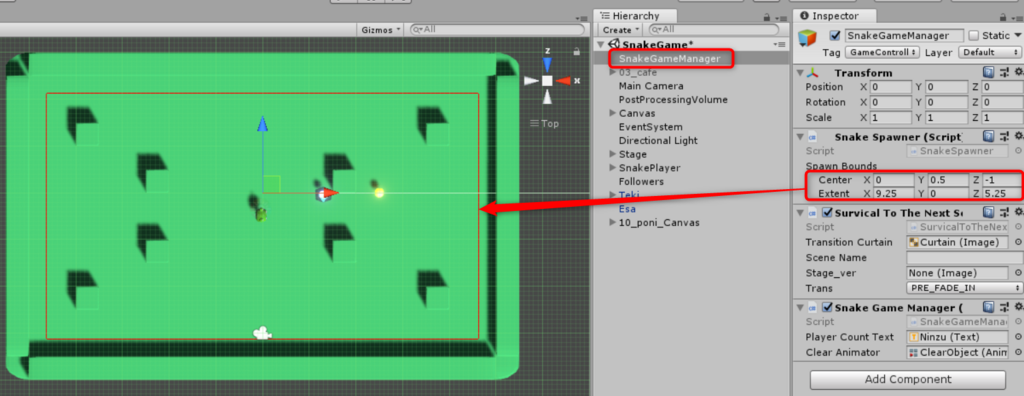Open Snake Game Manager help icon
This screenshot has height=396, width=1024.
pos(989,307)
